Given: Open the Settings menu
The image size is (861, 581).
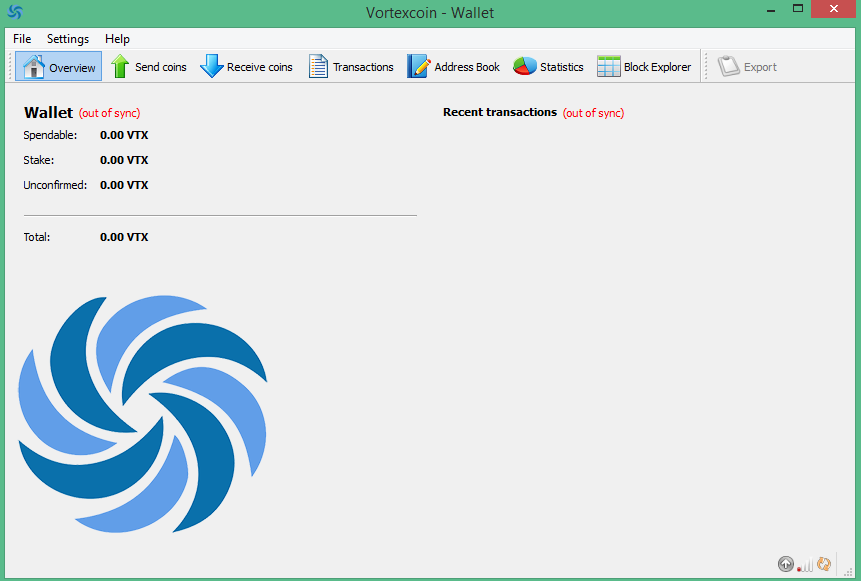Looking at the screenshot, I should coord(68,39).
